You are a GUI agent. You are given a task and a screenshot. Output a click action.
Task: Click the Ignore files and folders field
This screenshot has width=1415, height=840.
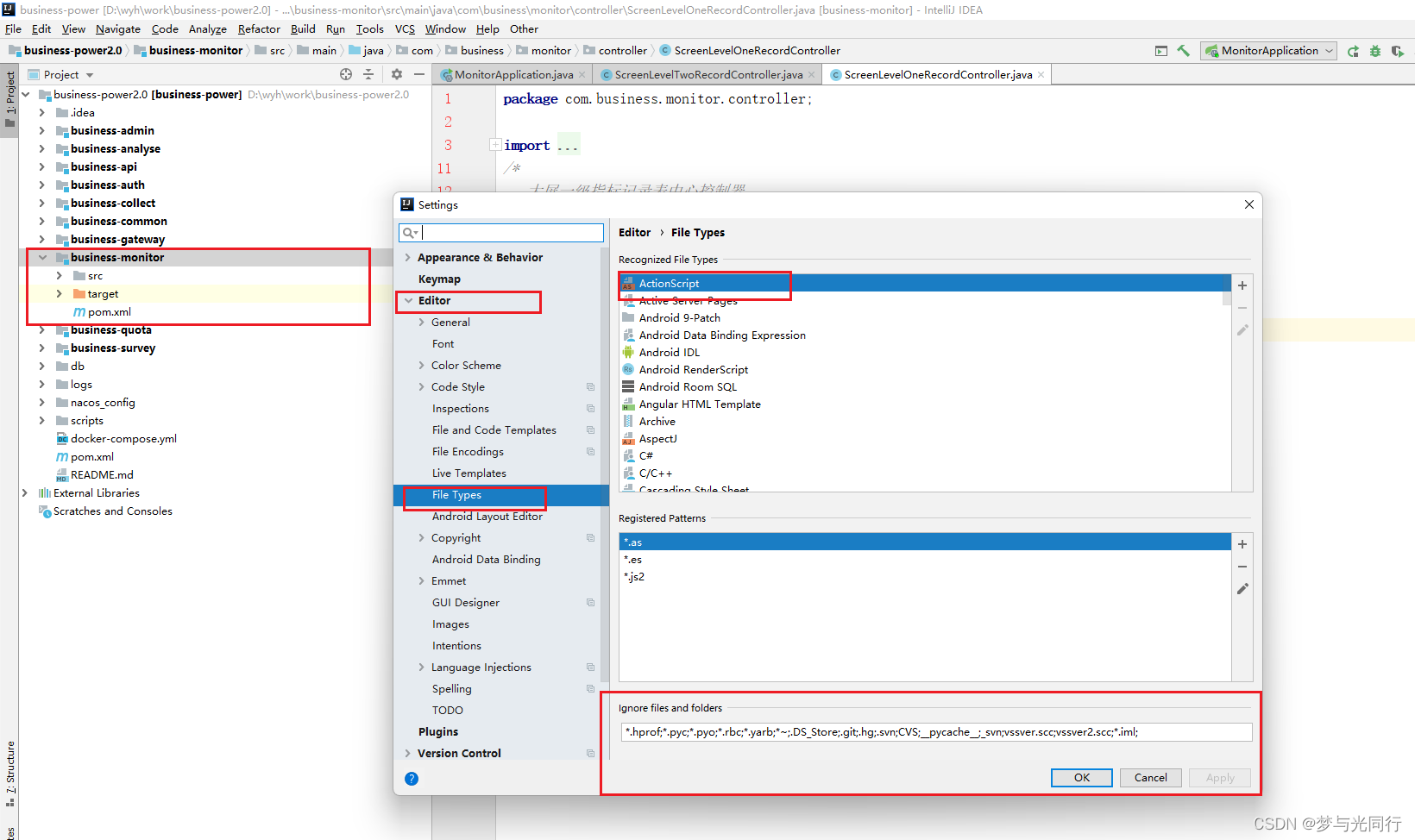(x=936, y=732)
